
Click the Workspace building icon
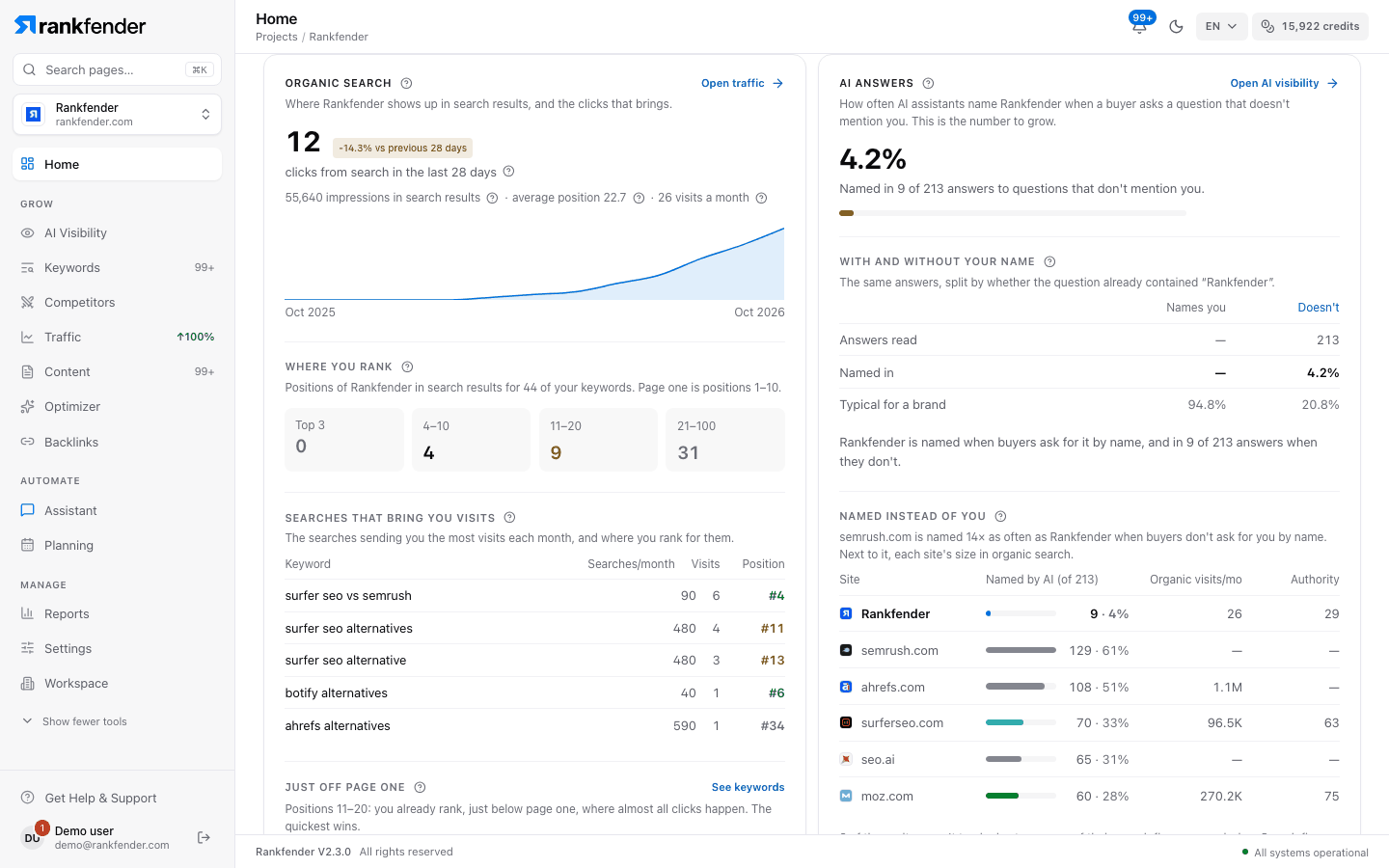click(27, 683)
